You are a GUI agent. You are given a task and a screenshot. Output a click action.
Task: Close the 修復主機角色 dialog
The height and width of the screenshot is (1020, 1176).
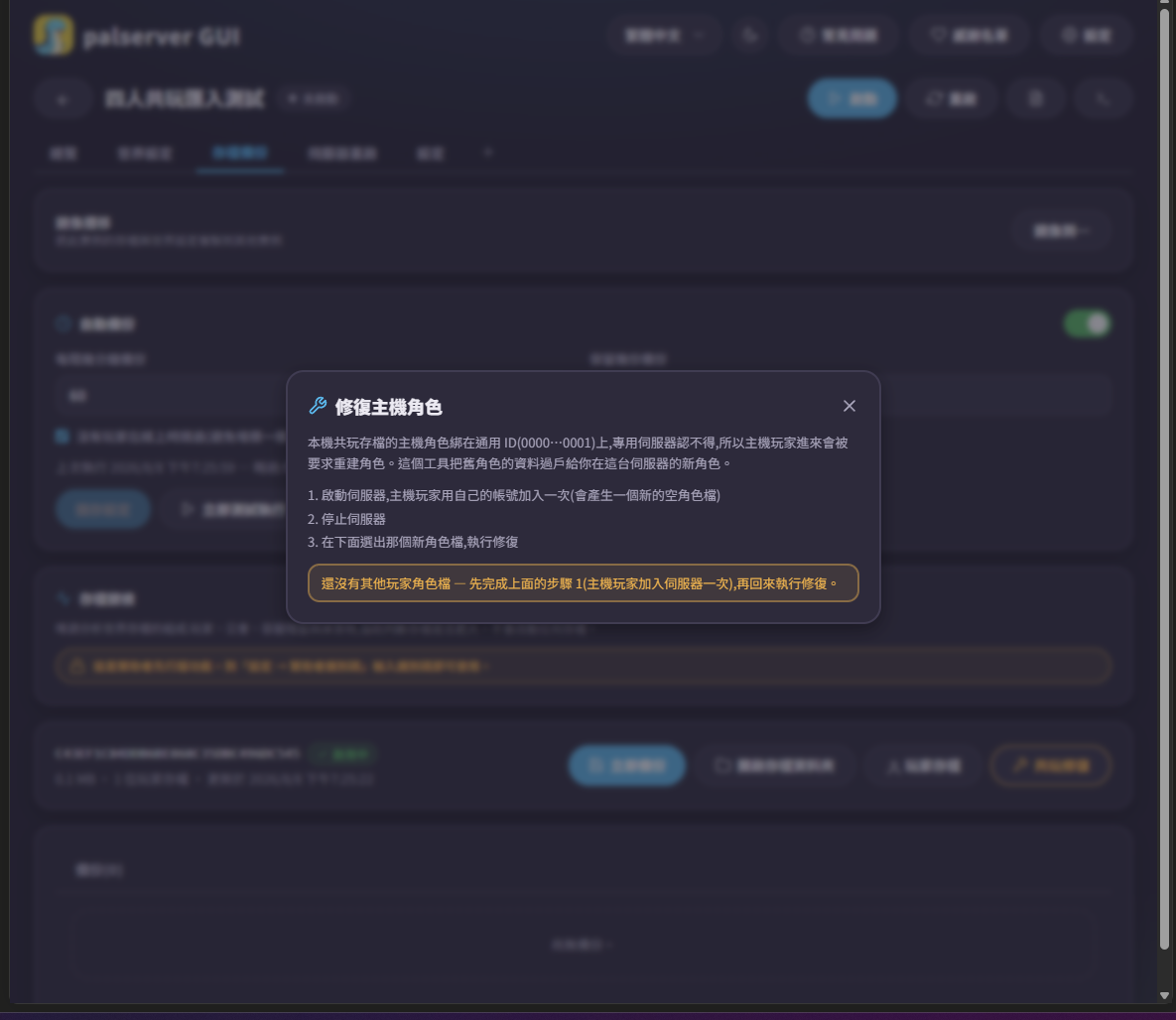849,406
